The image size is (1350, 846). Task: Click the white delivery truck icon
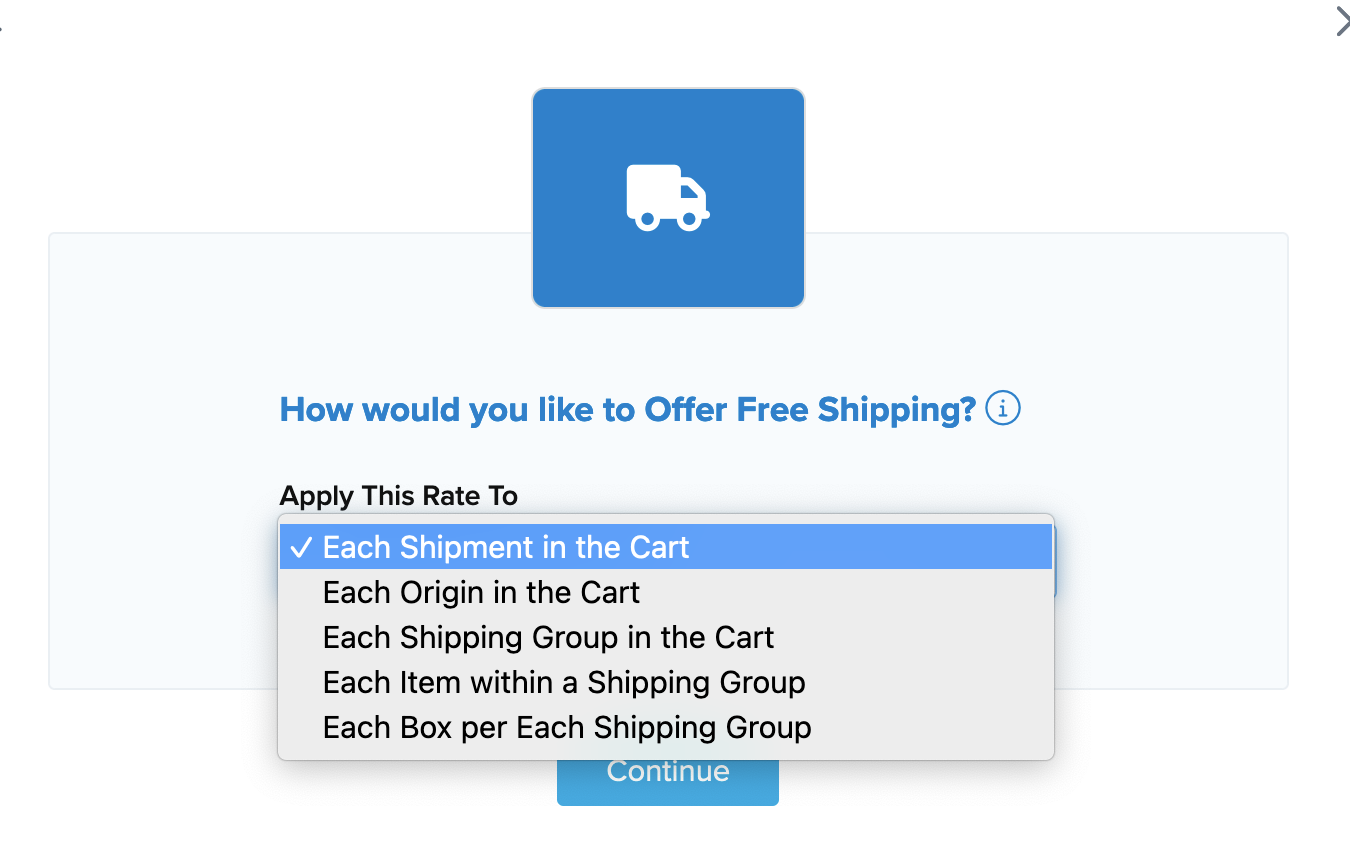[x=668, y=198]
